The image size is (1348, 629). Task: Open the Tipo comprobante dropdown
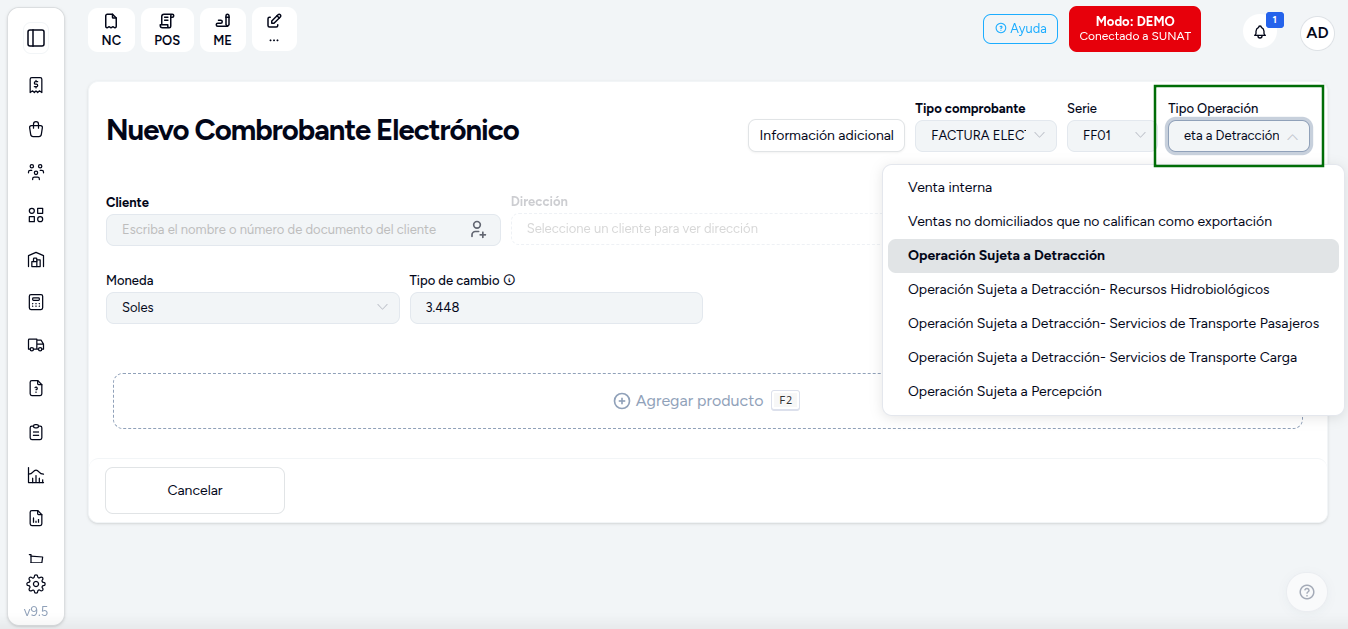click(986, 136)
